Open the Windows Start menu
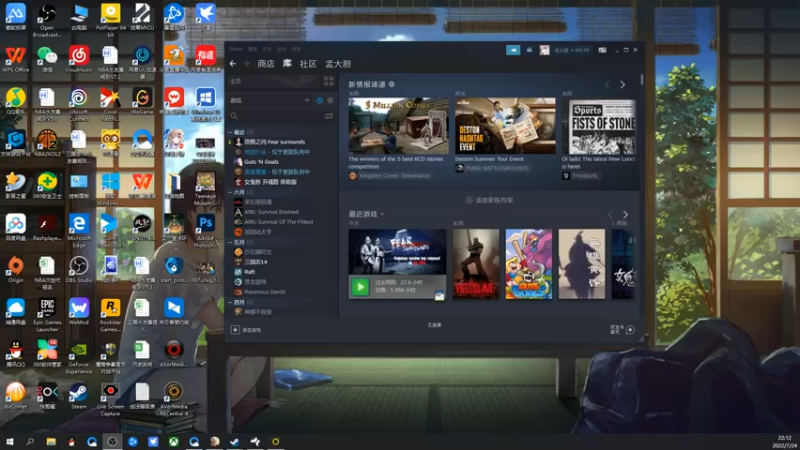This screenshot has height=450, width=800. click(x=10, y=442)
